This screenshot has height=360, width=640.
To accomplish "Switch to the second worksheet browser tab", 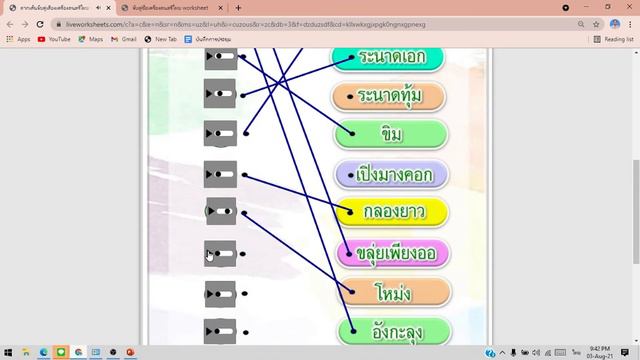I will (170, 8).
